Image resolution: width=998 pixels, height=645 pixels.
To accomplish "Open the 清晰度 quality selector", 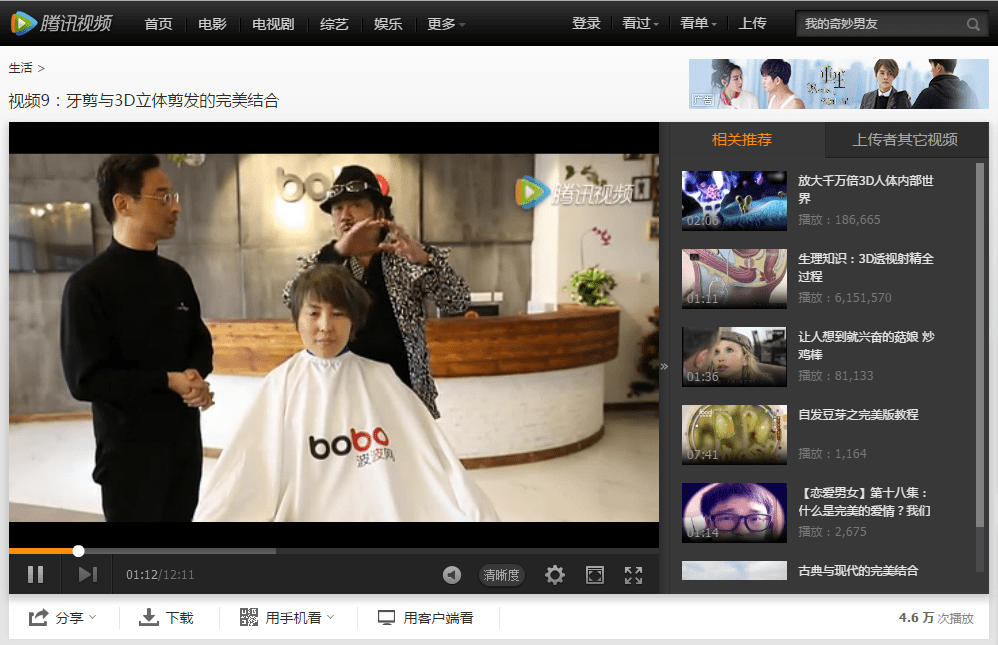I will pyautogui.click(x=501, y=575).
